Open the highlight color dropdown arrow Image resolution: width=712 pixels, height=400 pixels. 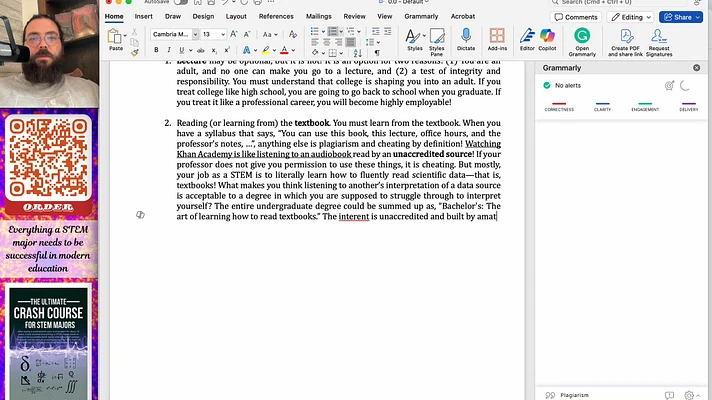(x=274, y=50)
